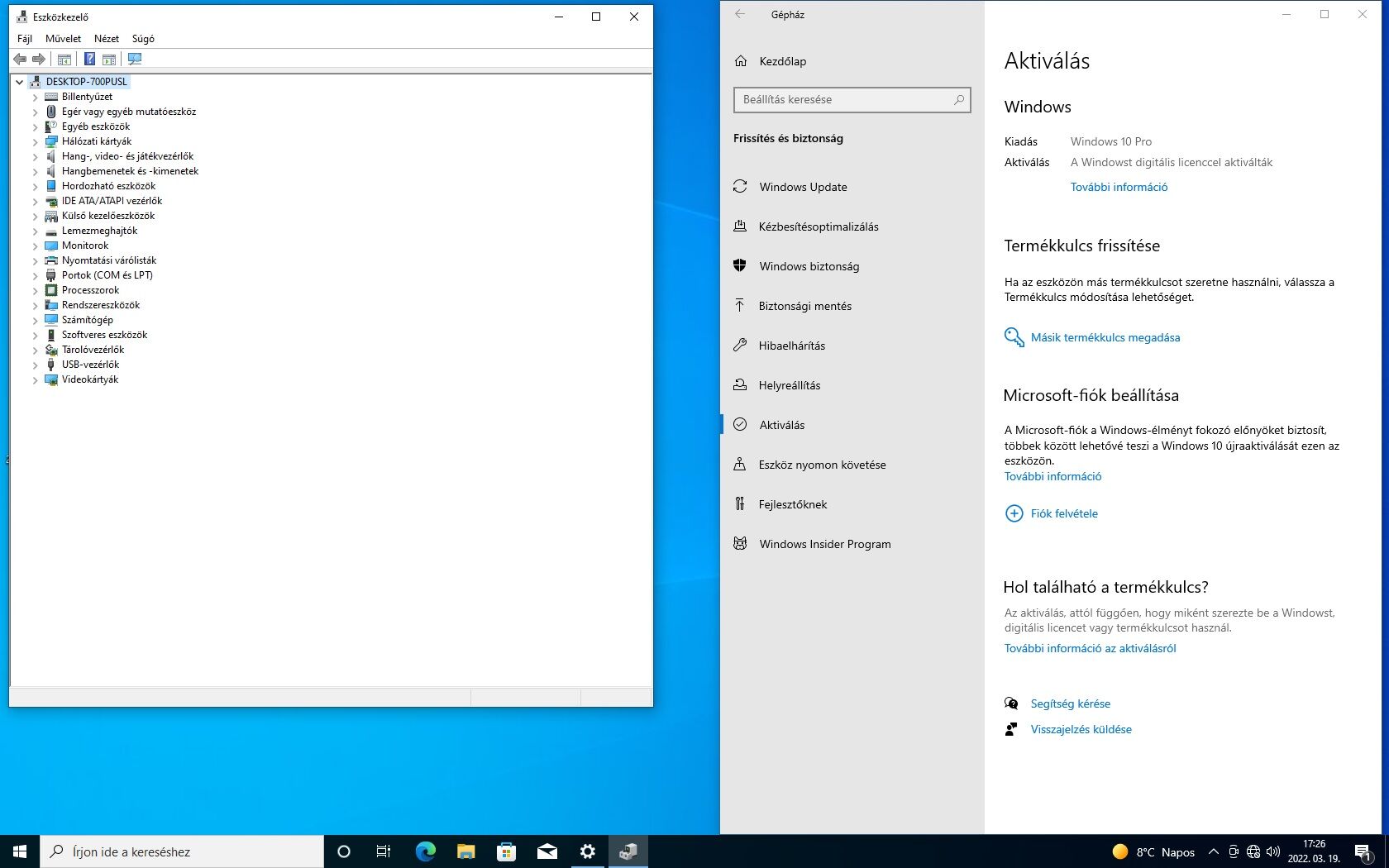This screenshot has width=1389, height=868.
Task: Expand the Videokártyák category
Action: click(35, 379)
